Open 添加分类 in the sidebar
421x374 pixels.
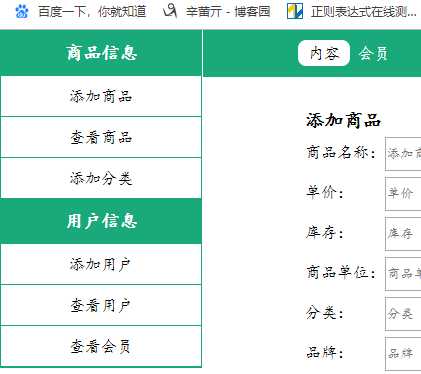pyautogui.click(x=101, y=178)
